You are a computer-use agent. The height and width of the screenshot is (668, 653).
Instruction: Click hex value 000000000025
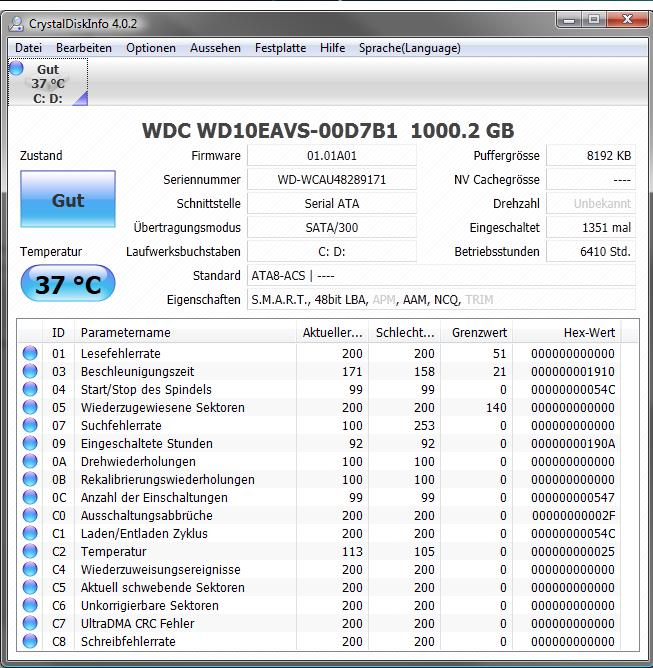[x=572, y=552]
